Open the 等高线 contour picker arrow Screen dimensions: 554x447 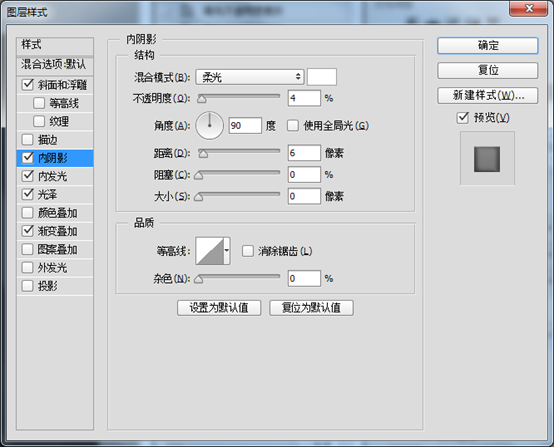pos(227,251)
